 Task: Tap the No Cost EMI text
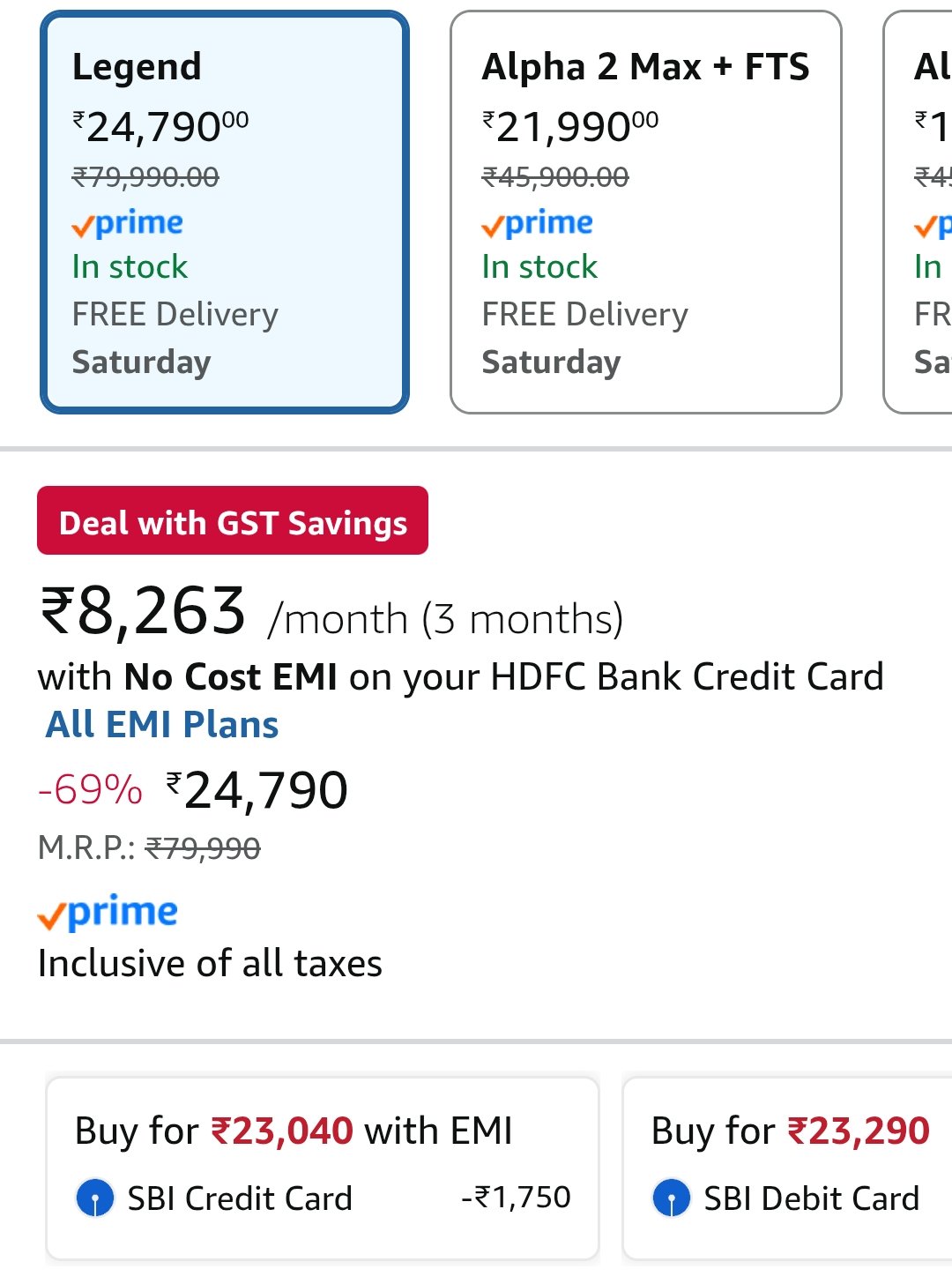[x=231, y=677]
